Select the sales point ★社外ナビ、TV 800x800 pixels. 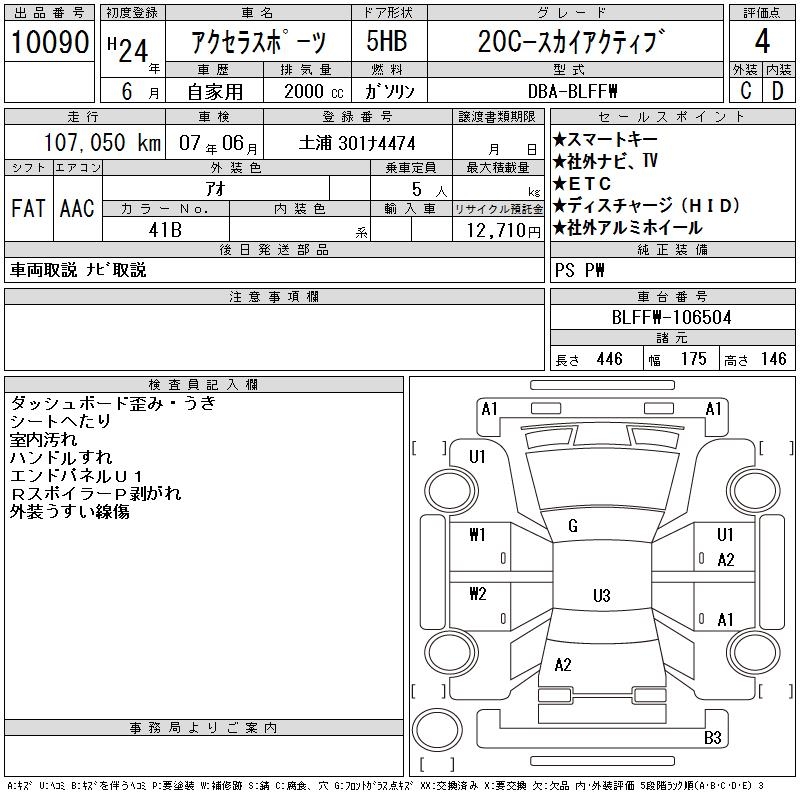605,162
